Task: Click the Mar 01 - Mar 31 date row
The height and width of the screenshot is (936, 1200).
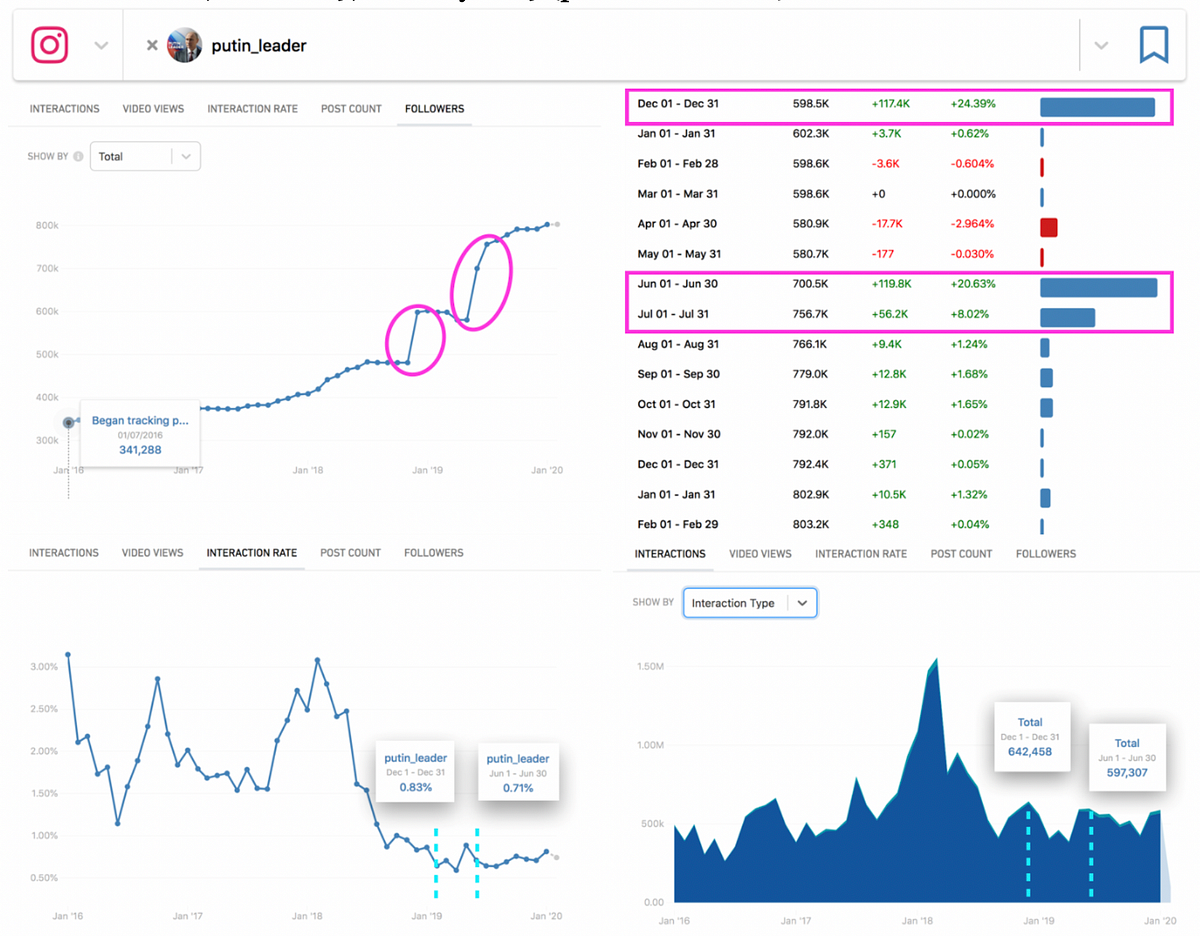Action: [x=678, y=194]
